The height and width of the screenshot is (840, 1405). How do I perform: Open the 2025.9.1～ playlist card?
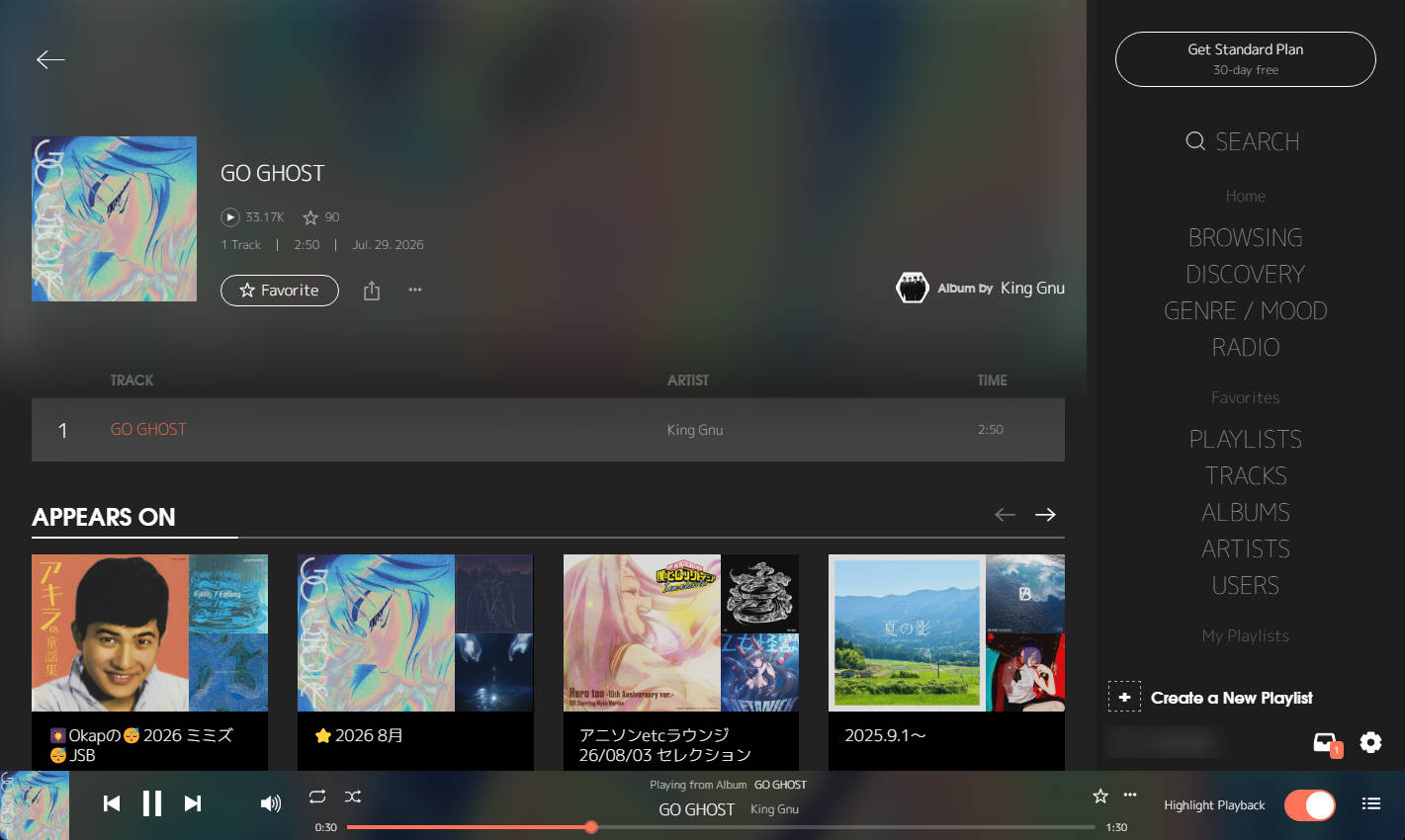[946, 662]
